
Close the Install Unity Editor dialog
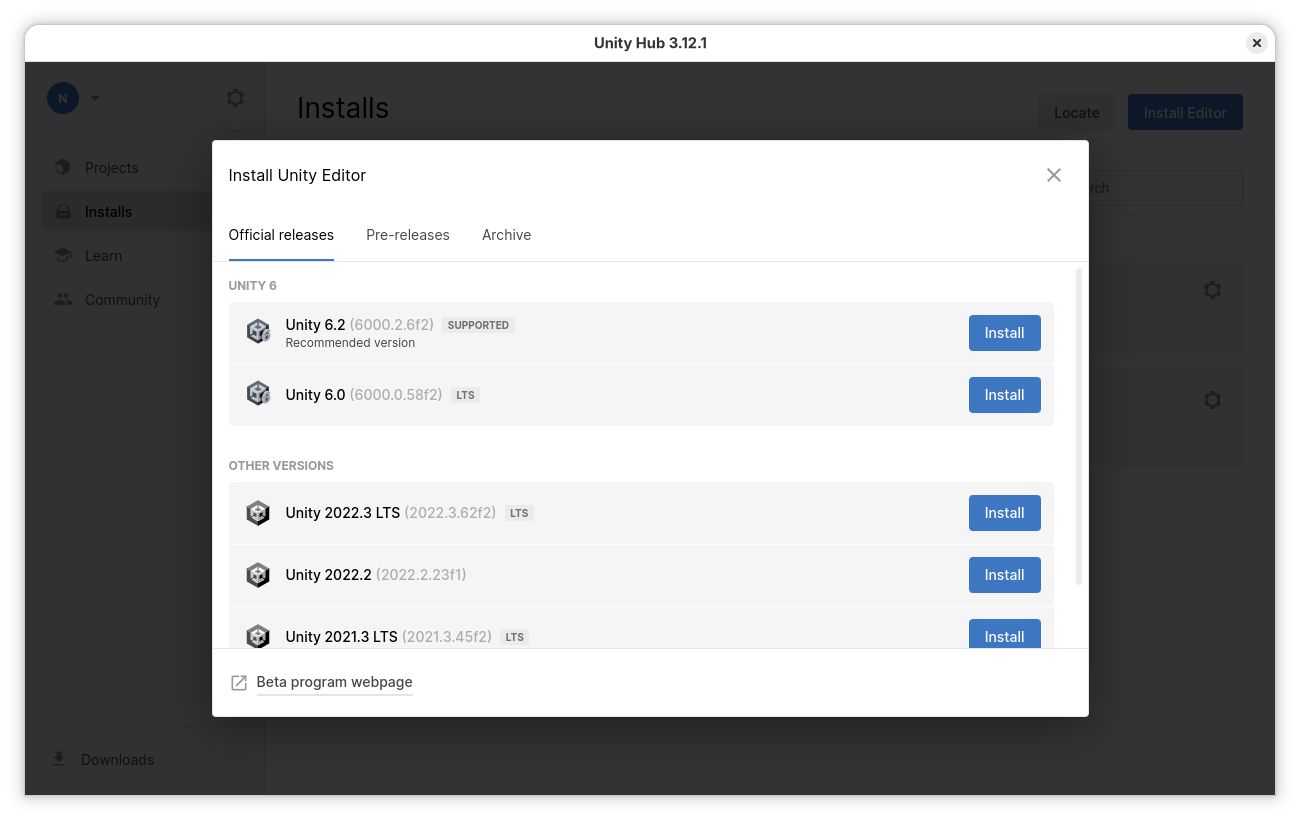click(x=1053, y=175)
